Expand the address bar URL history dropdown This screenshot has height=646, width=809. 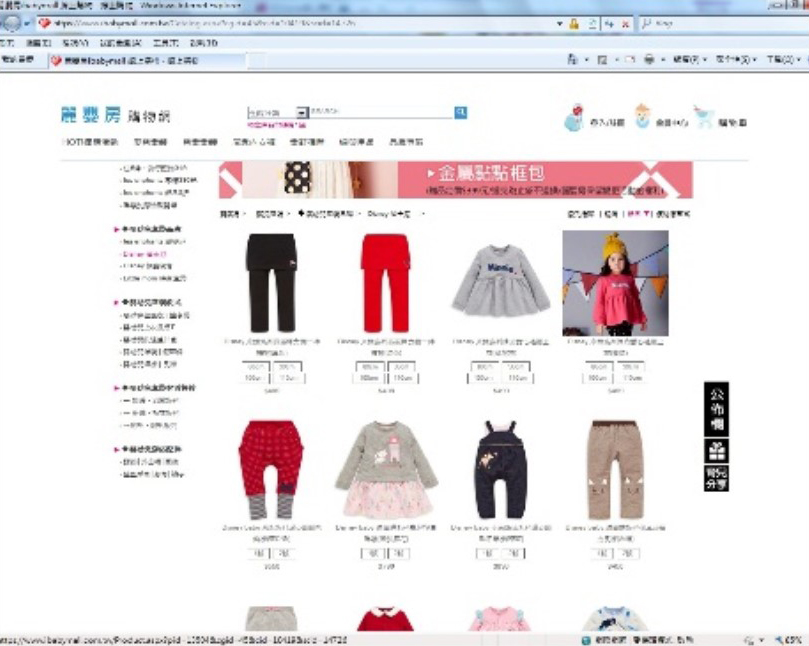tap(558, 23)
